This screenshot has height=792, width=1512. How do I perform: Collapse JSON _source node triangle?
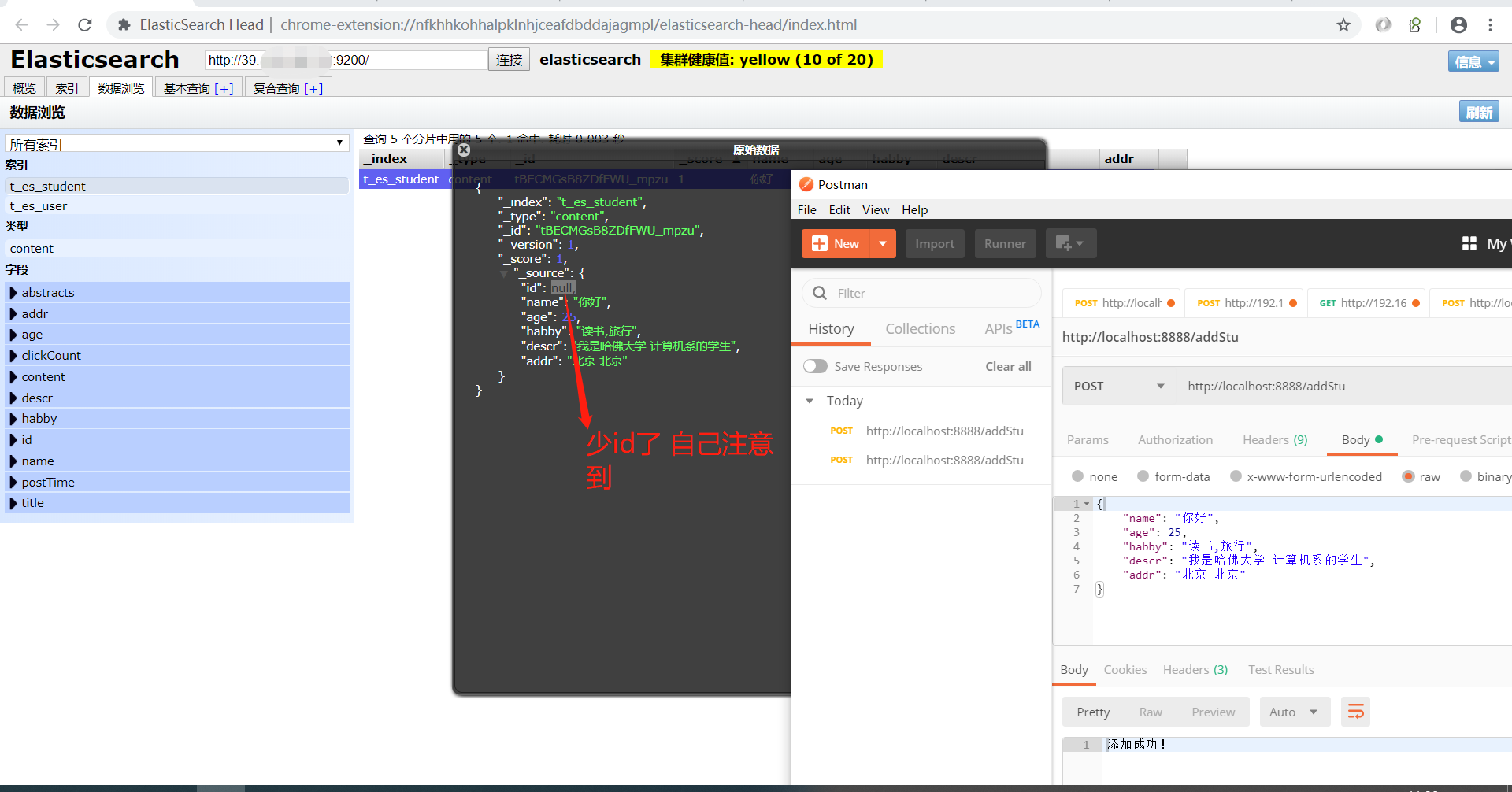(504, 274)
